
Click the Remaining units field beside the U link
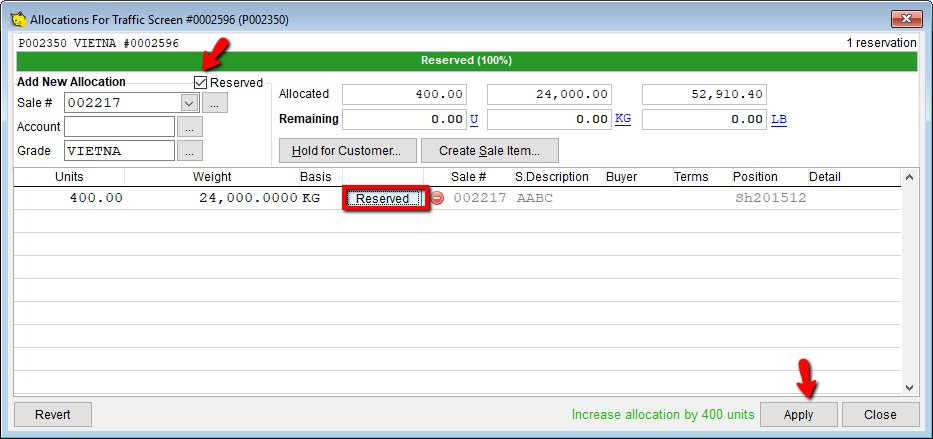[405, 120]
